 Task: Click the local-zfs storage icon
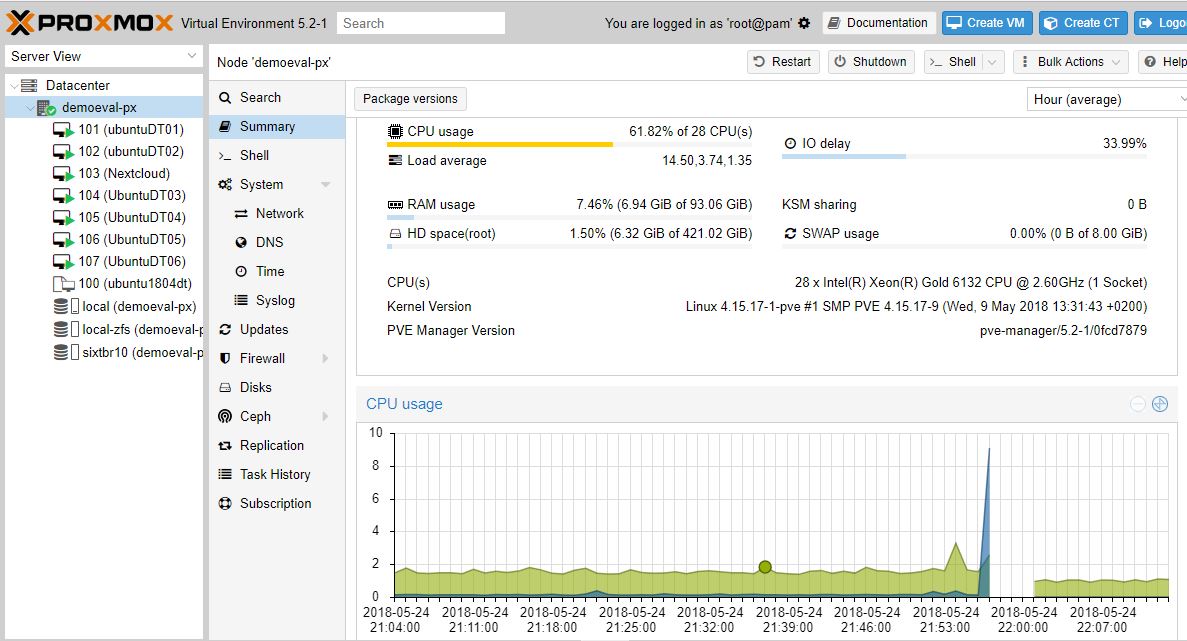coord(64,329)
